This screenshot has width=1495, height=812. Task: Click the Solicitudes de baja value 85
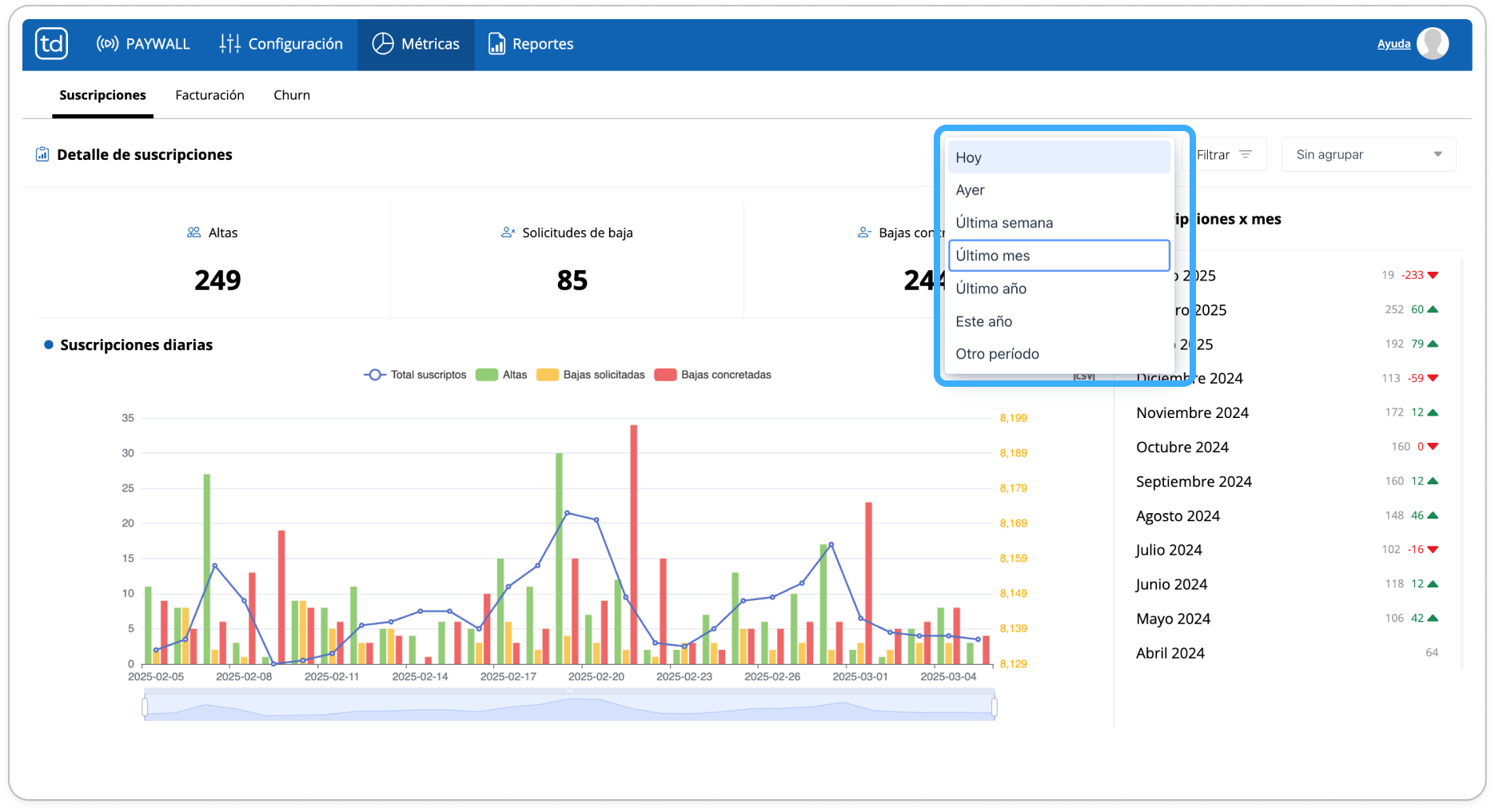(x=572, y=281)
